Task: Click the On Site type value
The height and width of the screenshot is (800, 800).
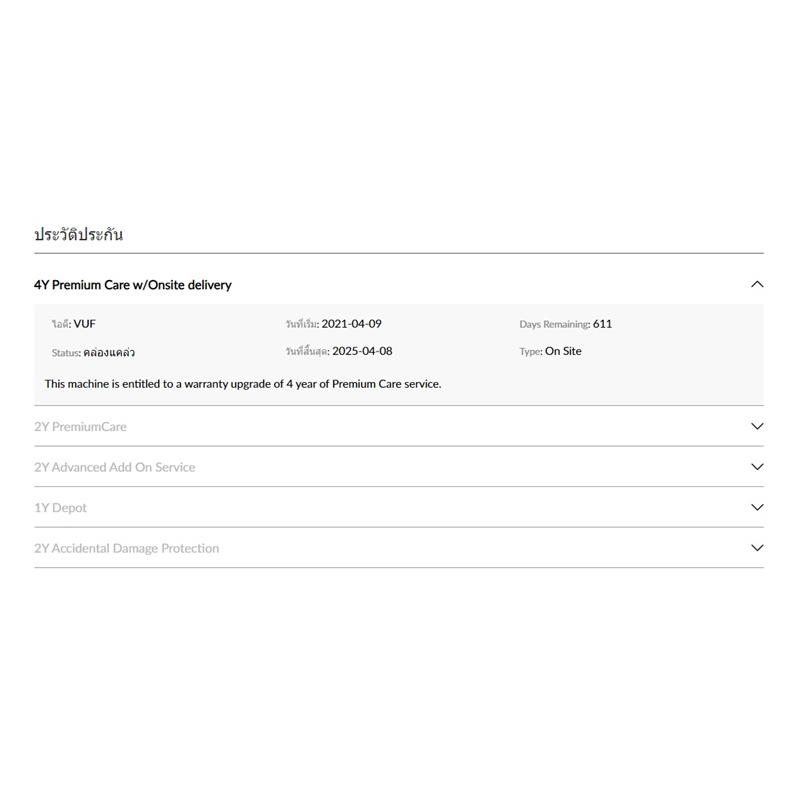Action: [x=563, y=351]
